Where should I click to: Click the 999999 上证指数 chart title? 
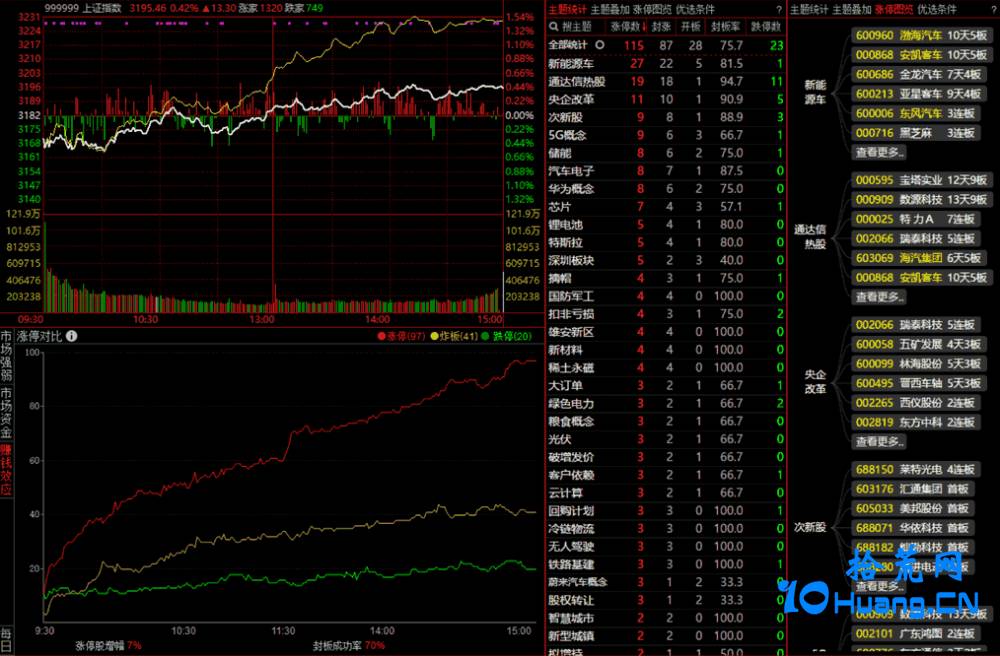[x=83, y=8]
